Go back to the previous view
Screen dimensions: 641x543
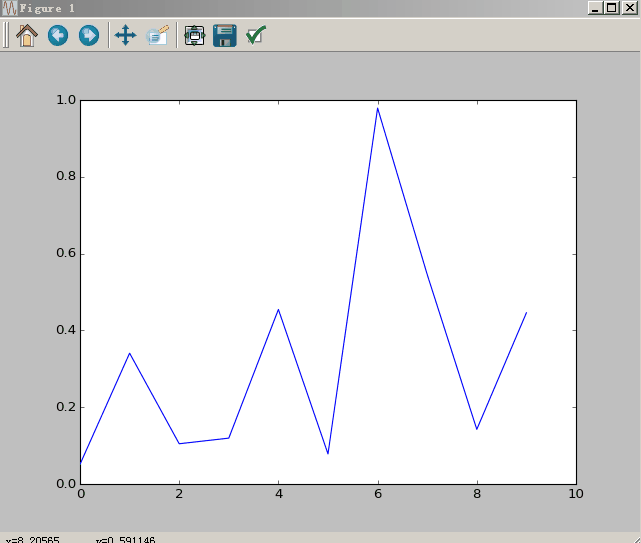58,36
